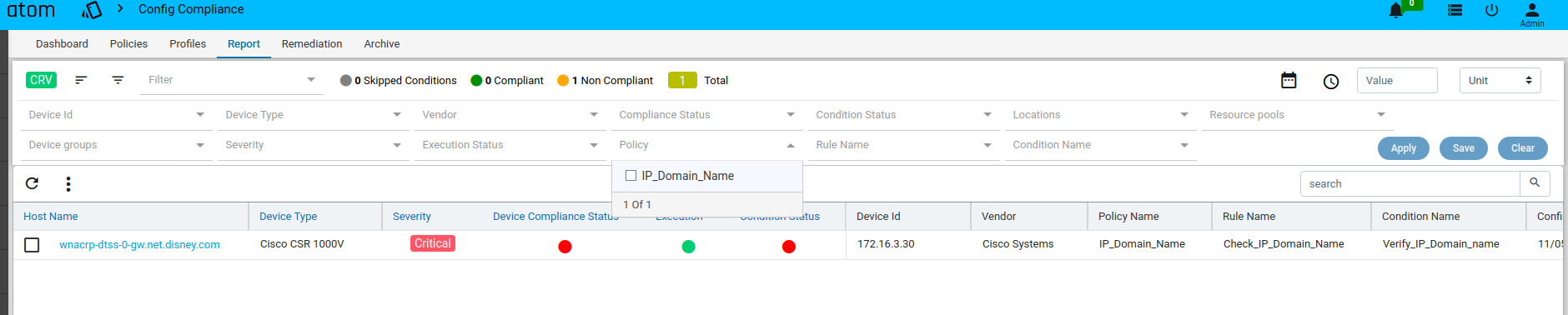
Task: Click the sort lines icon beside CRV
Action: tap(81, 80)
